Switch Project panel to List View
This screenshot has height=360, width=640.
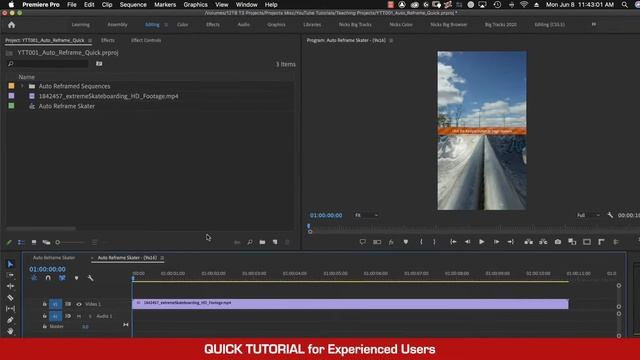tap(21, 242)
